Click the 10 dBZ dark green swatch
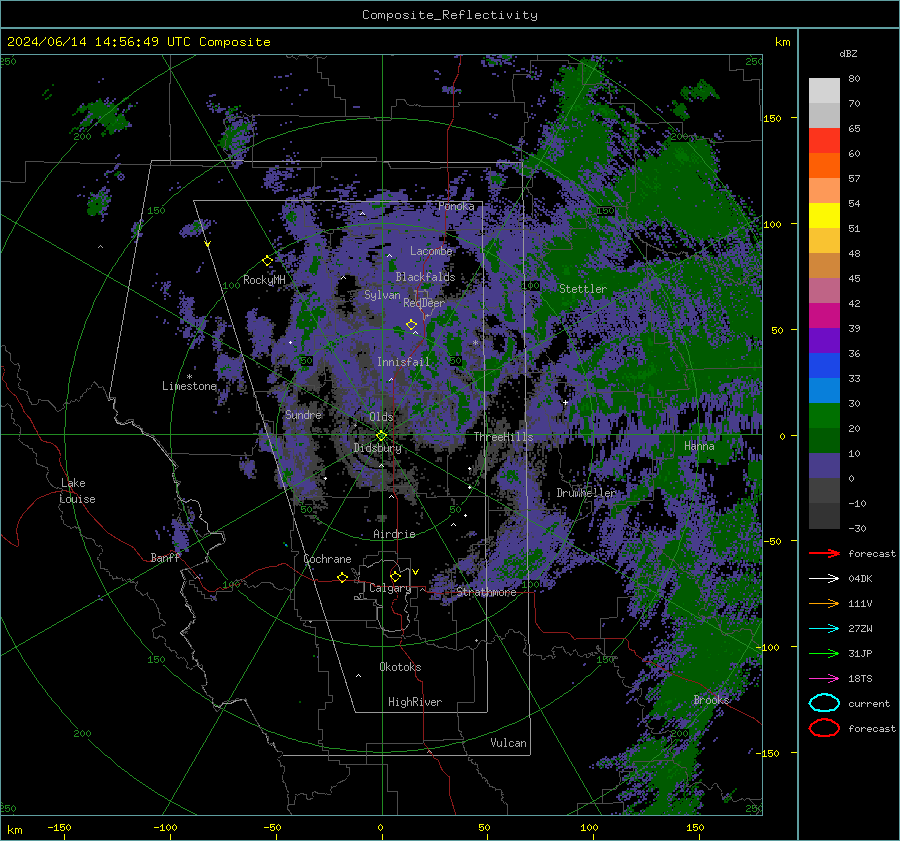 click(824, 440)
